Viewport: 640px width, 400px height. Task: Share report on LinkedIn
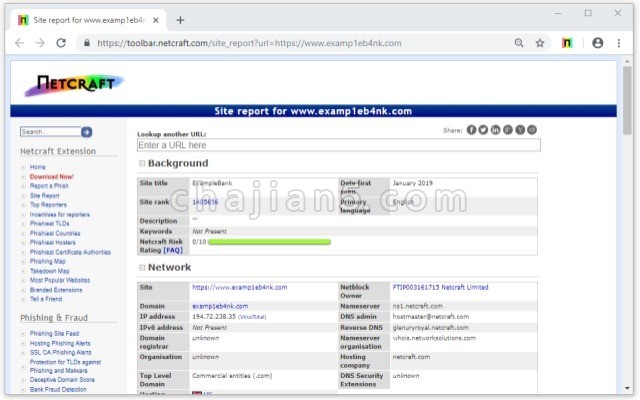[x=496, y=130]
